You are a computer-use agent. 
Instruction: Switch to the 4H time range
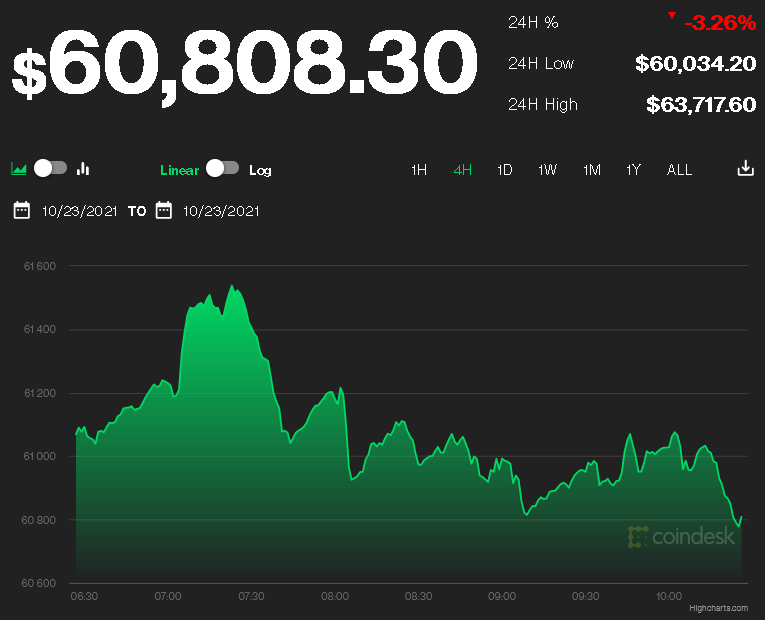pyautogui.click(x=463, y=170)
